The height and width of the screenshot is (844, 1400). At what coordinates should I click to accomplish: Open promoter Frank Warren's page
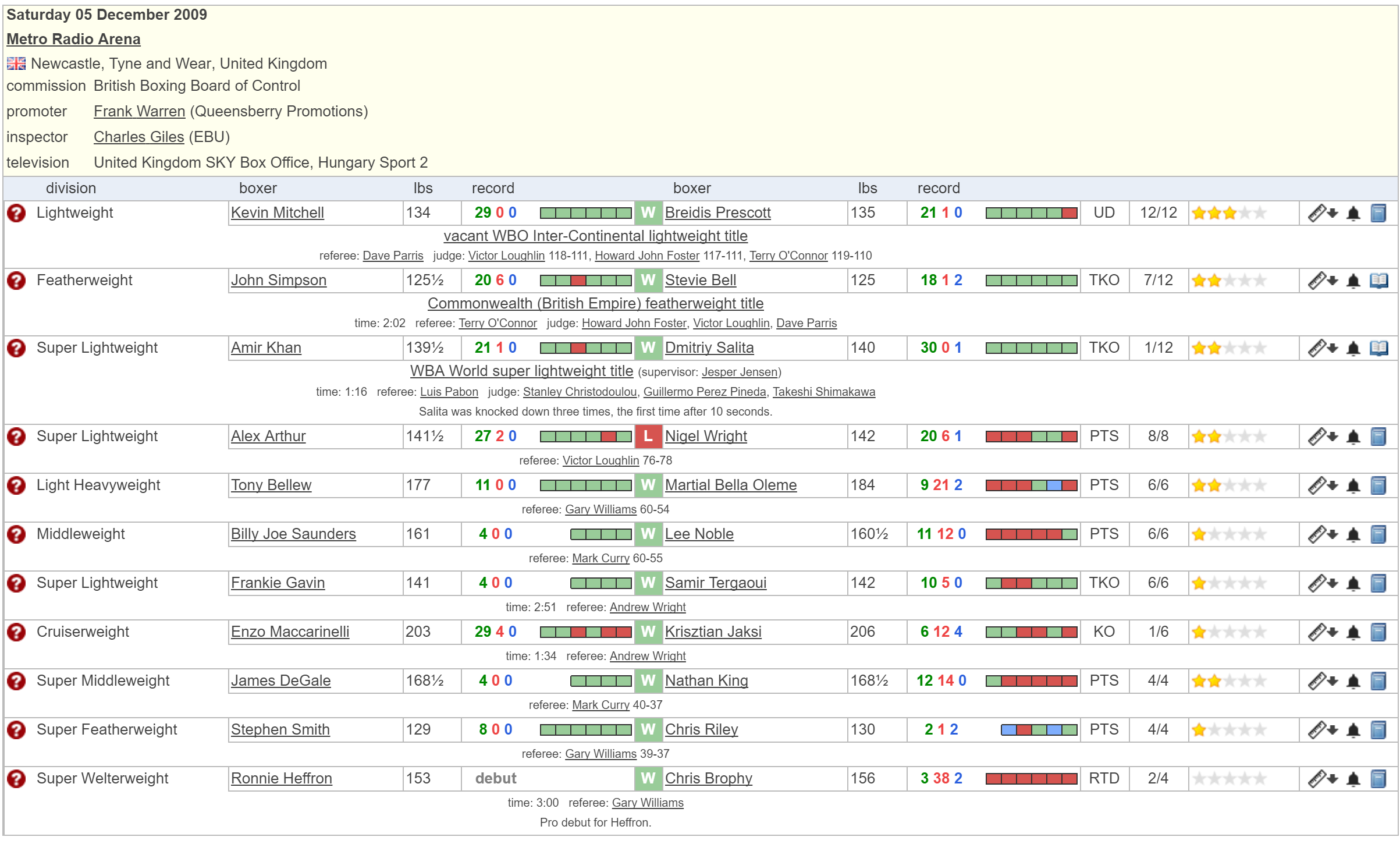(139, 111)
